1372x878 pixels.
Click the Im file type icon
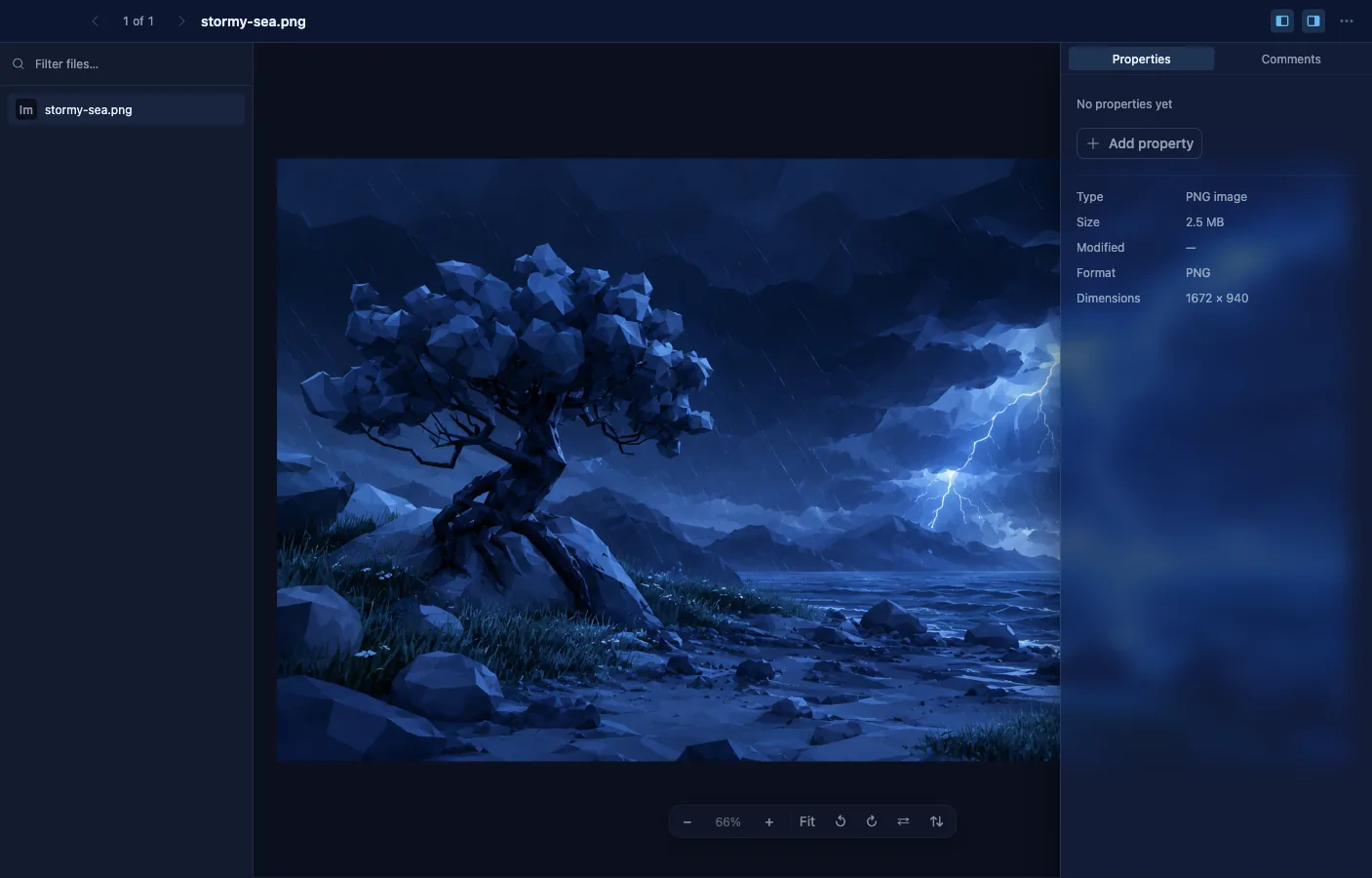click(26, 109)
